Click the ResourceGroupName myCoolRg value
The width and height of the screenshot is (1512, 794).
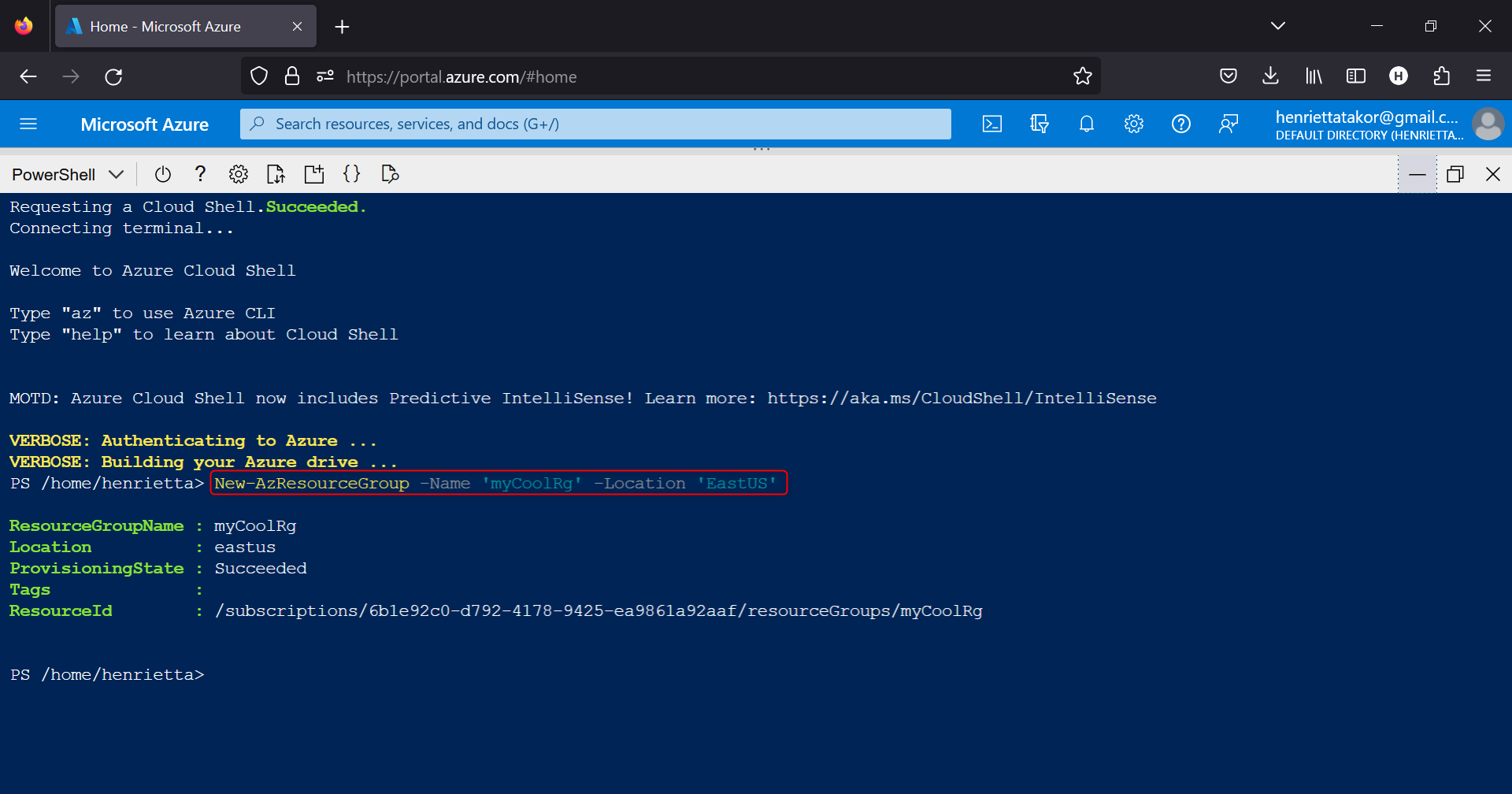(x=255, y=526)
